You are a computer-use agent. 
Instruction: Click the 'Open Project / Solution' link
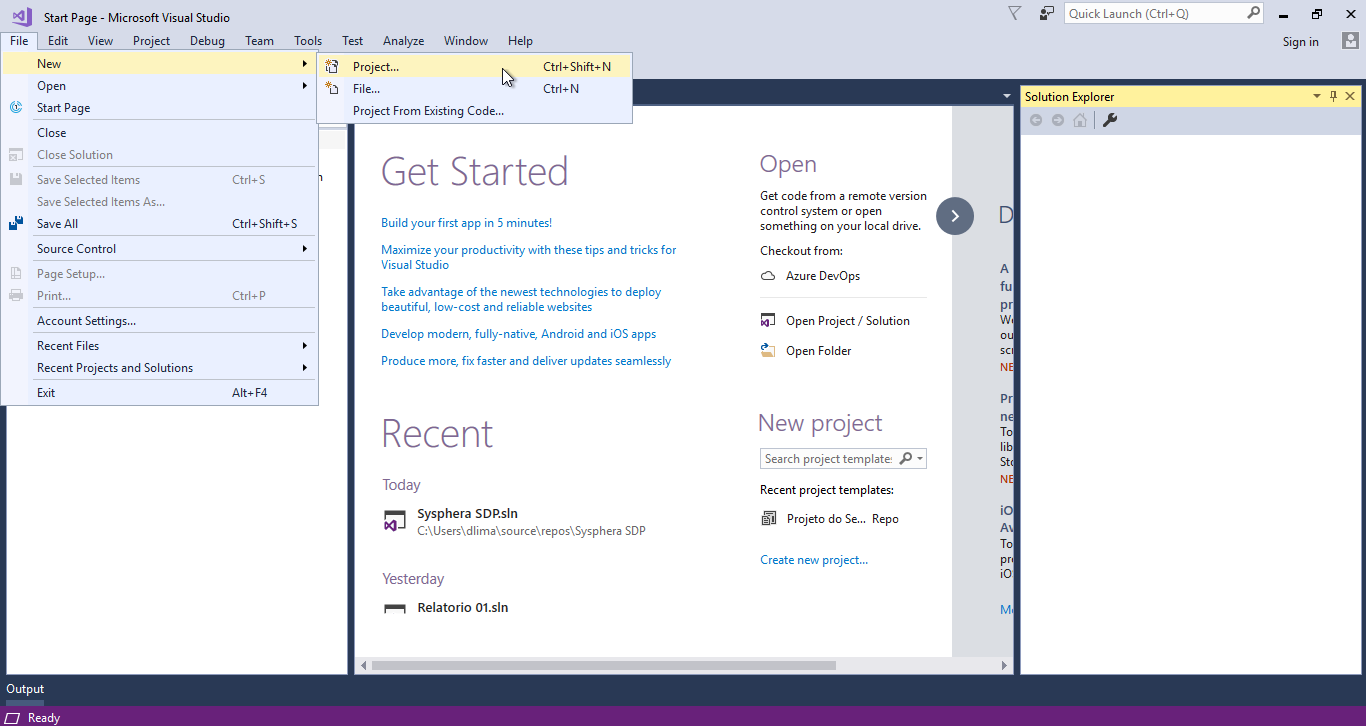coord(848,321)
